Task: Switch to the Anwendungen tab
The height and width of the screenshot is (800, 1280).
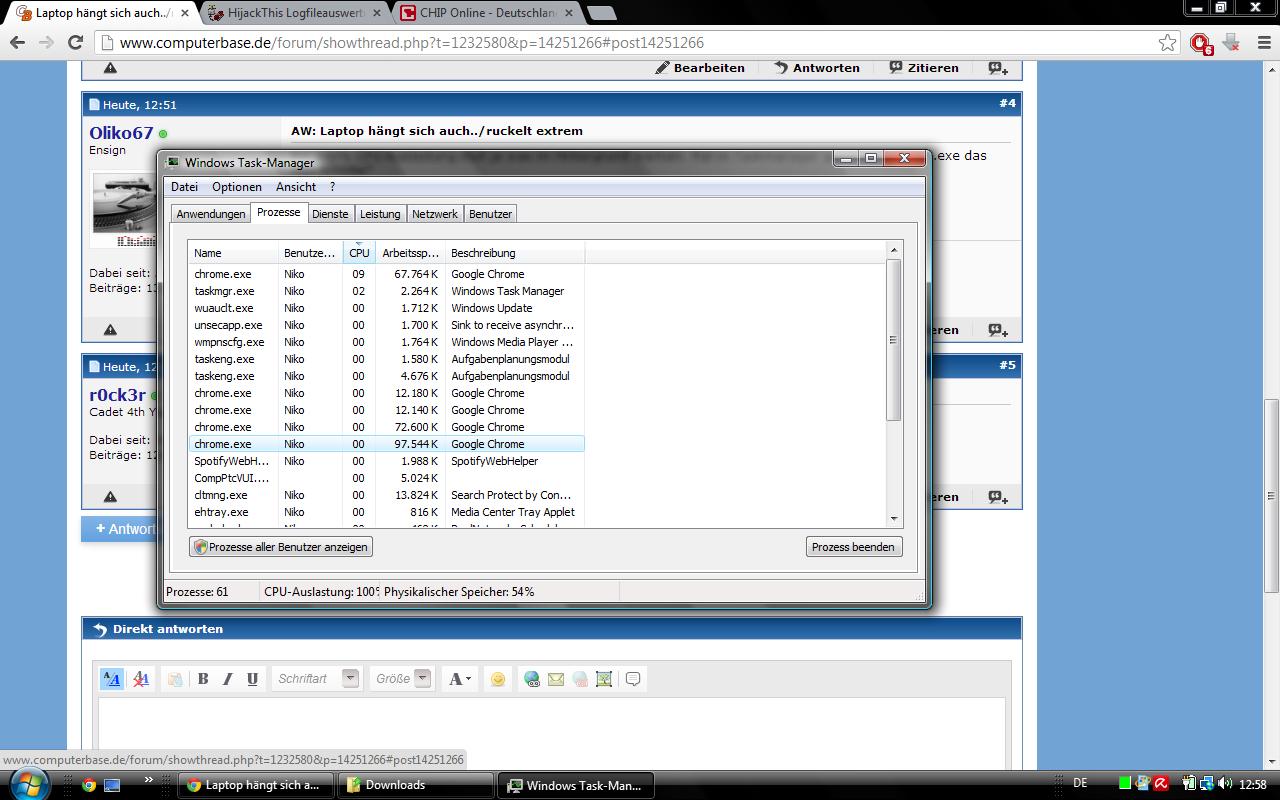Action: pos(210,214)
